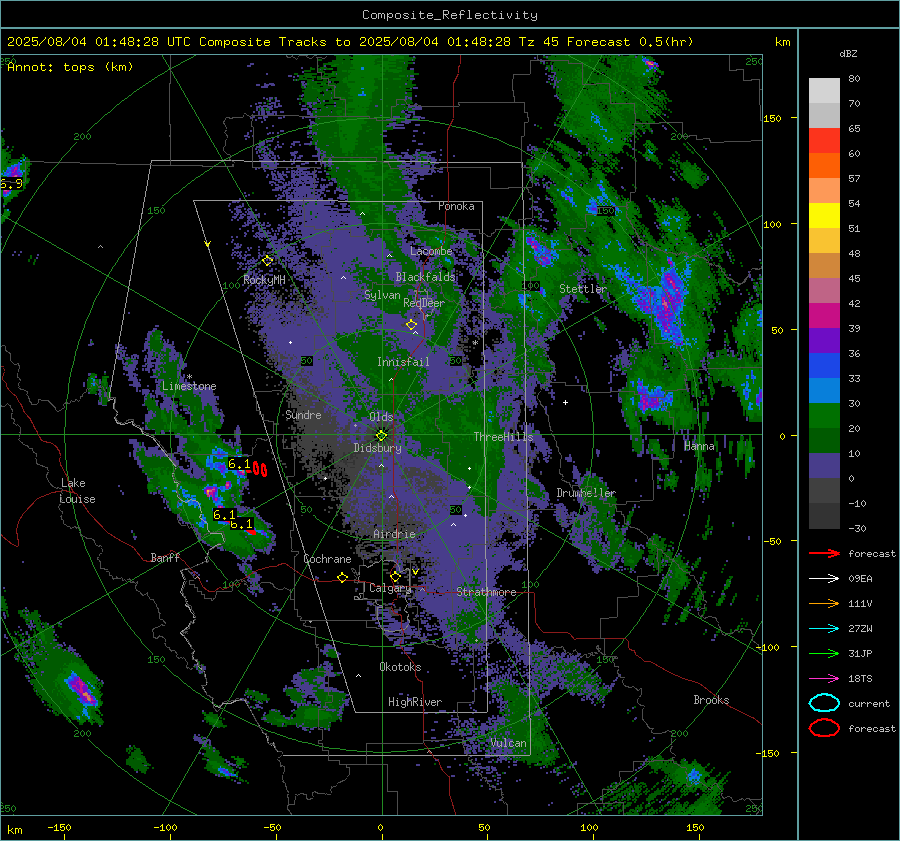The width and height of the screenshot is (900, 841).
Task: Click the yellow diamond marker above Calgary
Action: [395, 576]
